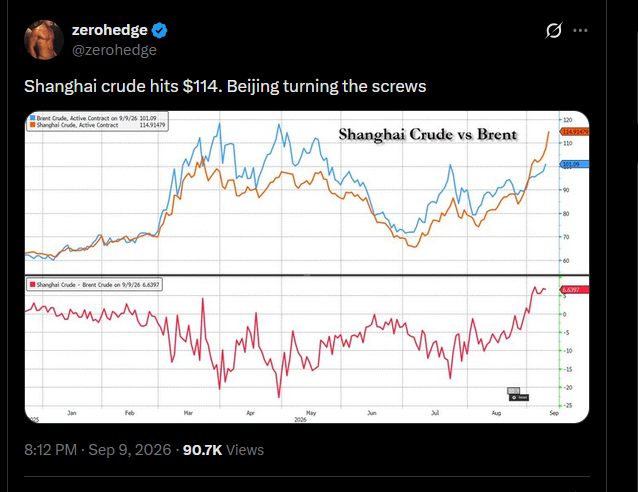Click the blue Brent Crude legend swatch
This screenshot has height=492, width=638.
pyautogui.click(x=33, y=118)
